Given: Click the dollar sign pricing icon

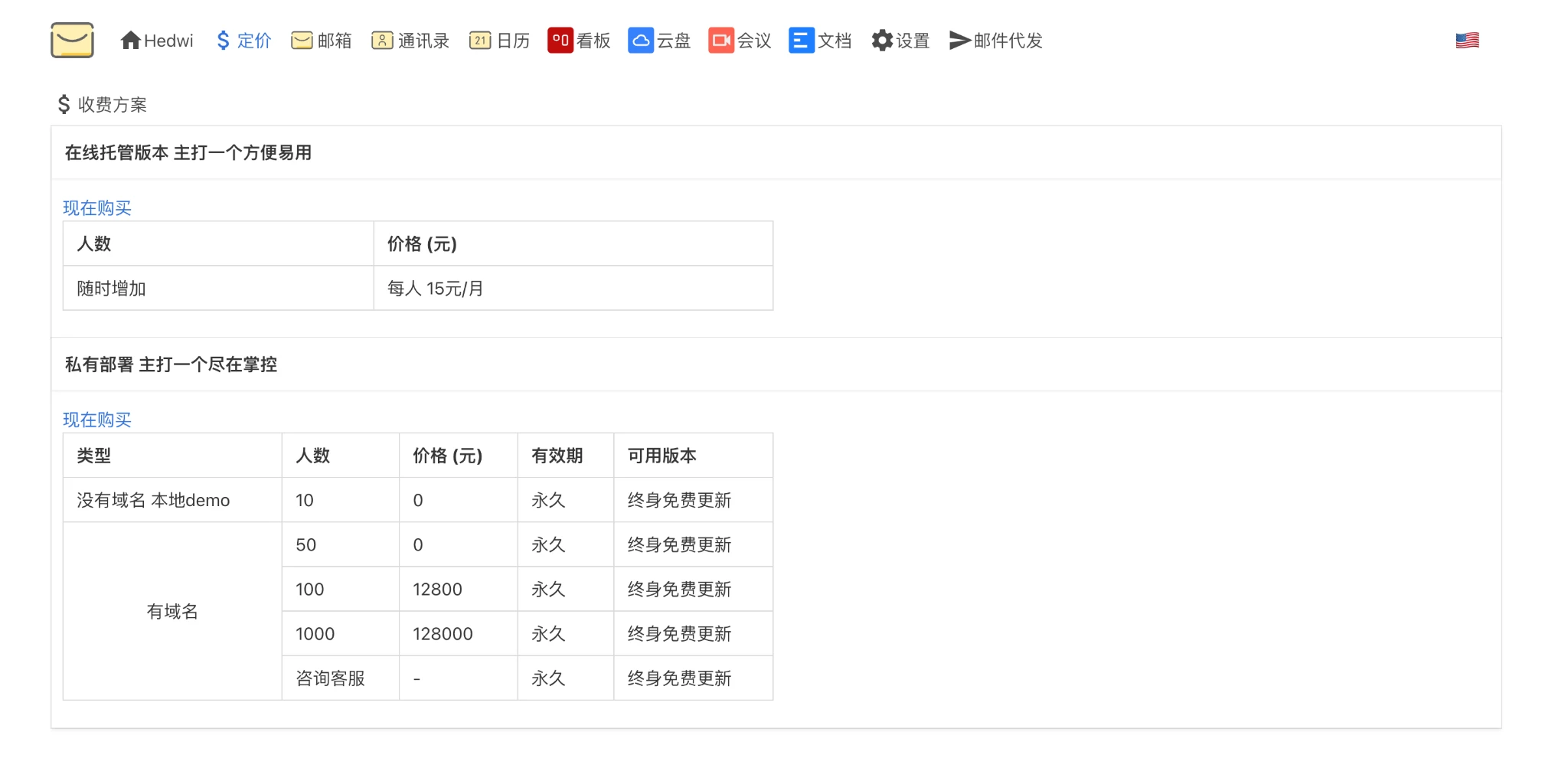Looking at the screenshot, I should pos(223,41).
